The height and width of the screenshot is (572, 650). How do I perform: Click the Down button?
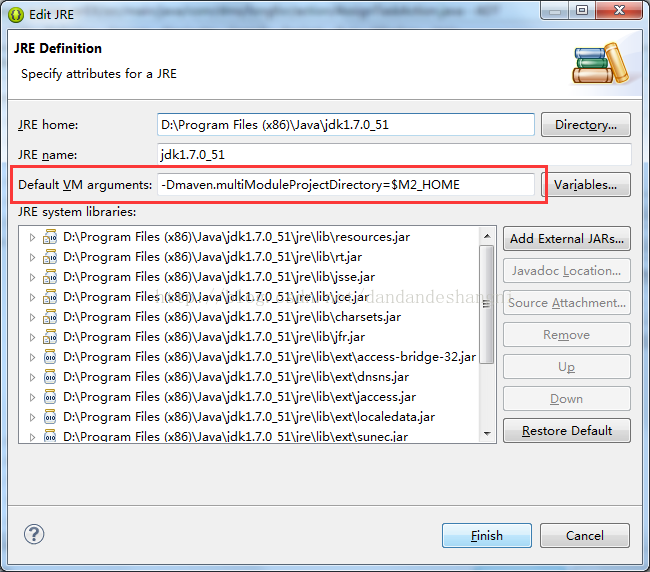click(567, 399)
